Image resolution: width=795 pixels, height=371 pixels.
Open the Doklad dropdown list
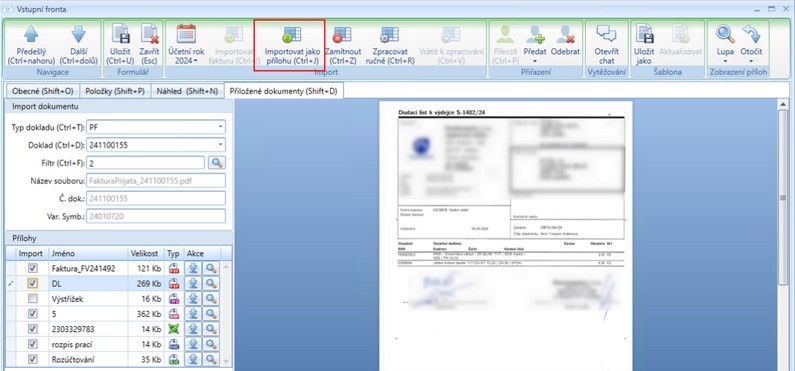click(220, 145)
